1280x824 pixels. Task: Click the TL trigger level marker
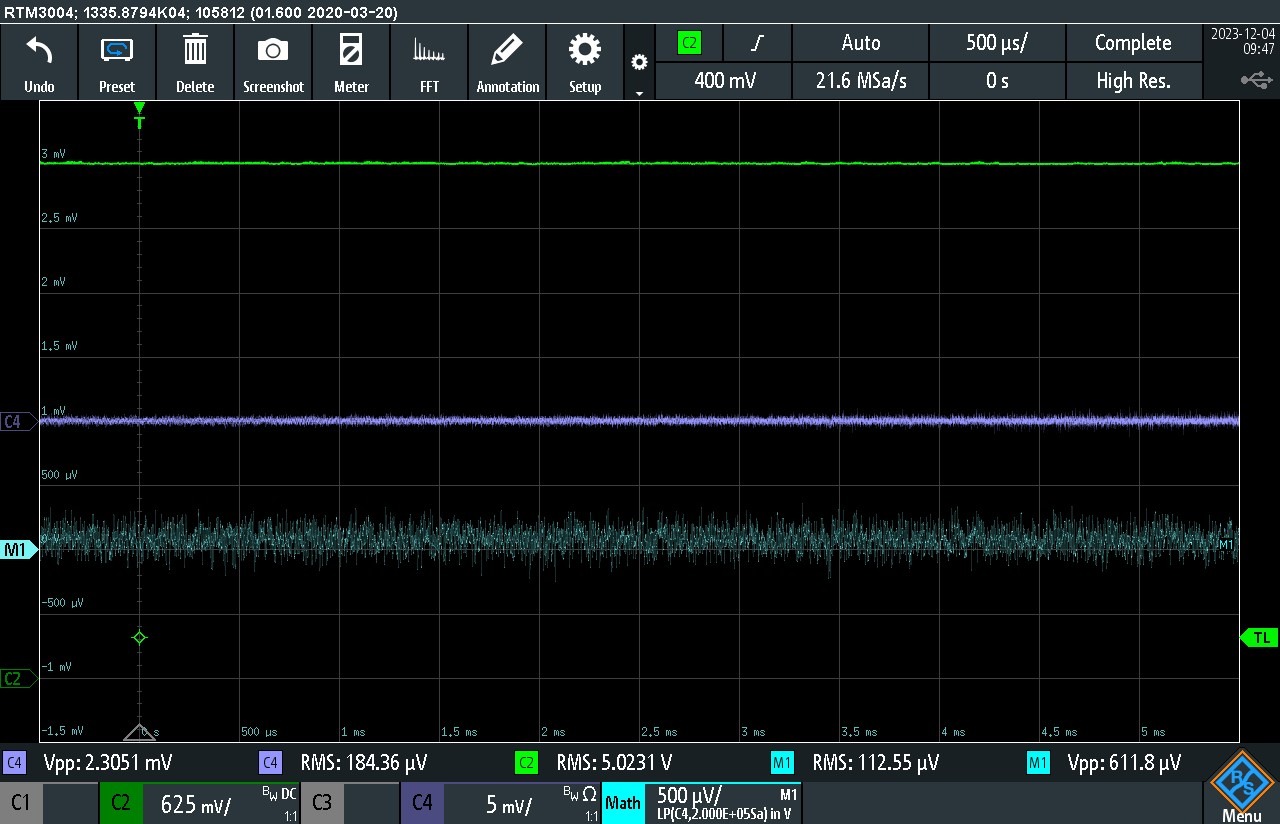pyautogui.click(x=1260, y=637)
